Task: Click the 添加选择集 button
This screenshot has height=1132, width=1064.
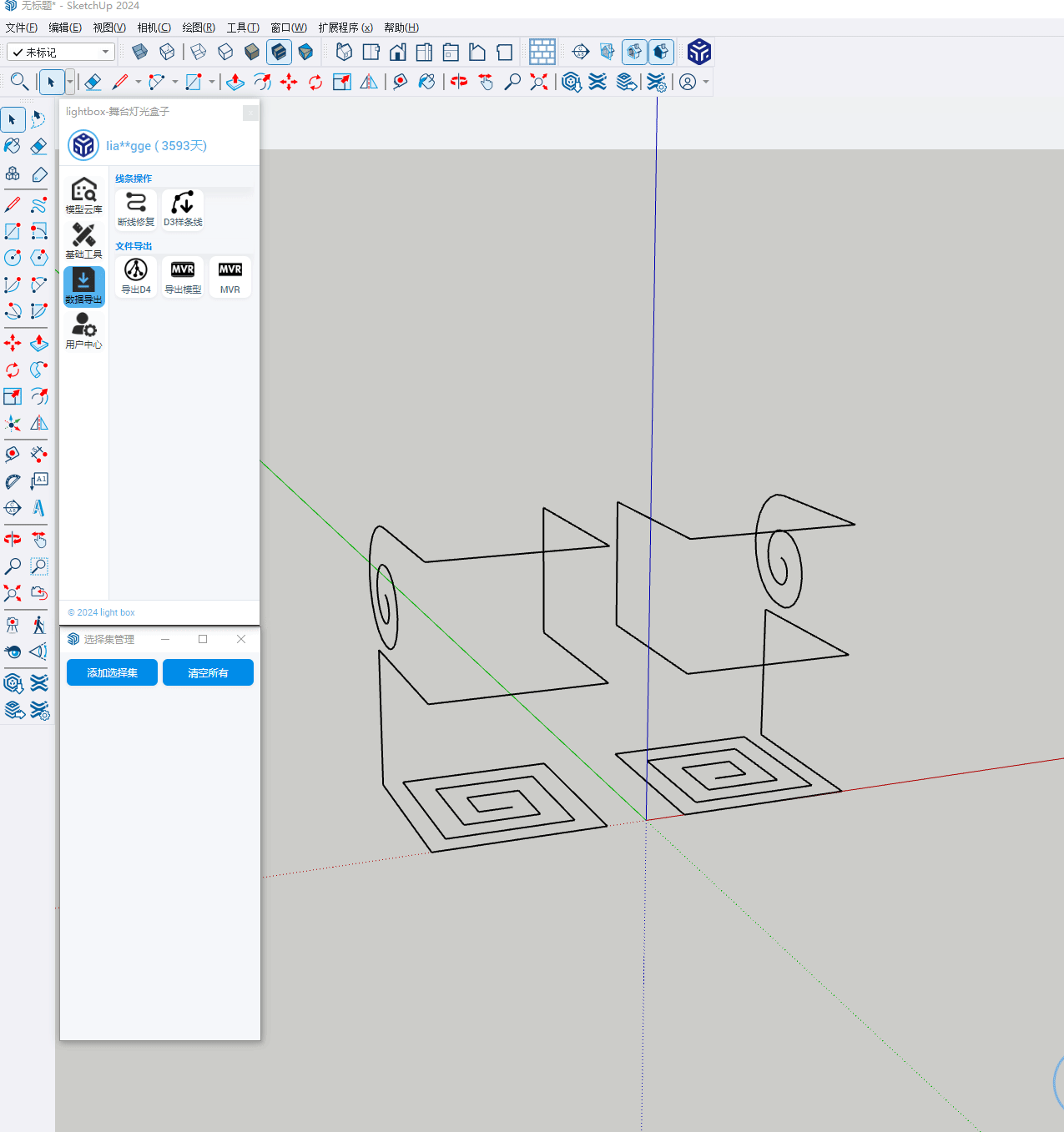Action: [x=112, y=672]
